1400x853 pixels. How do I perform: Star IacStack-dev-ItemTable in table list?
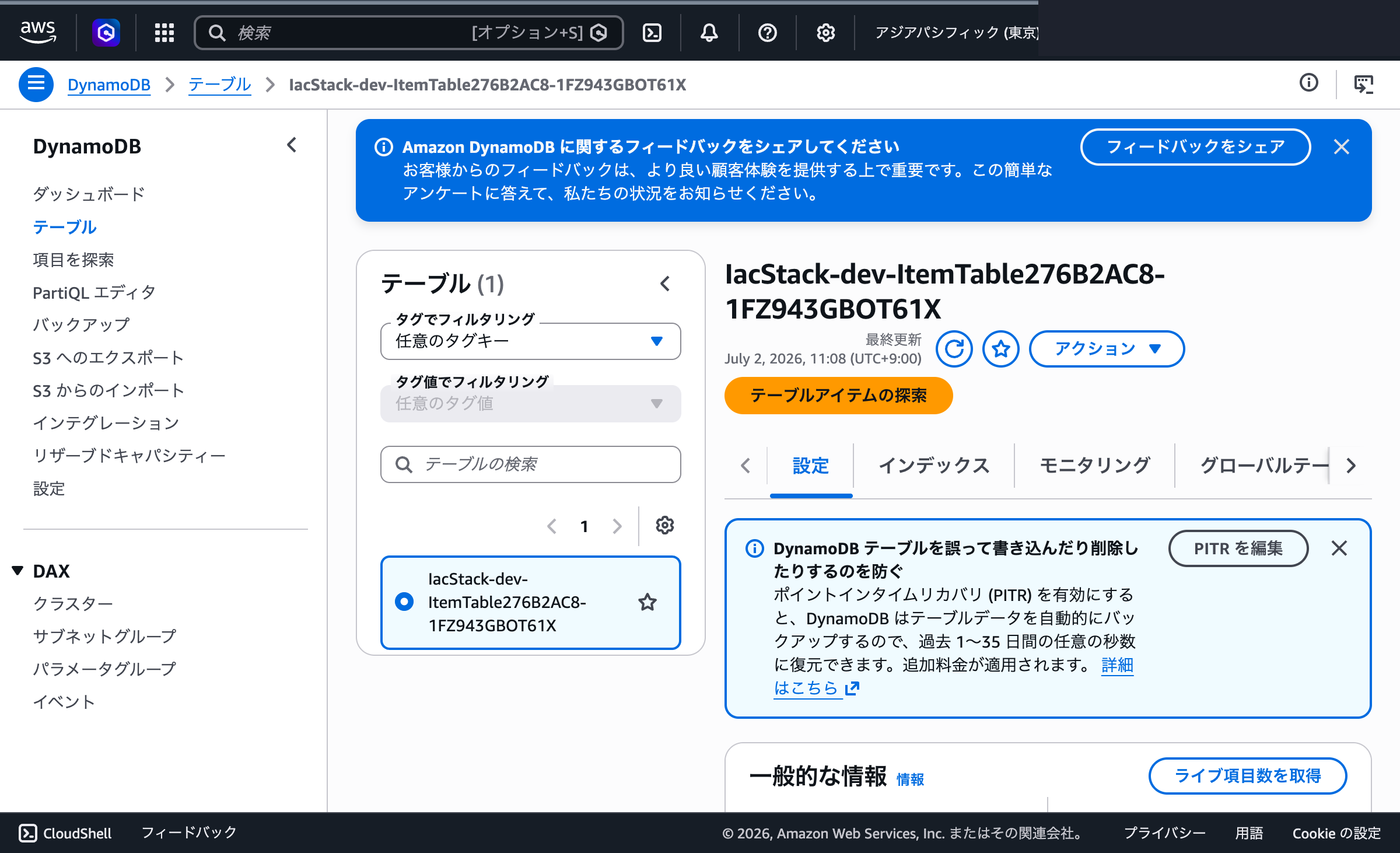[647, 602]
